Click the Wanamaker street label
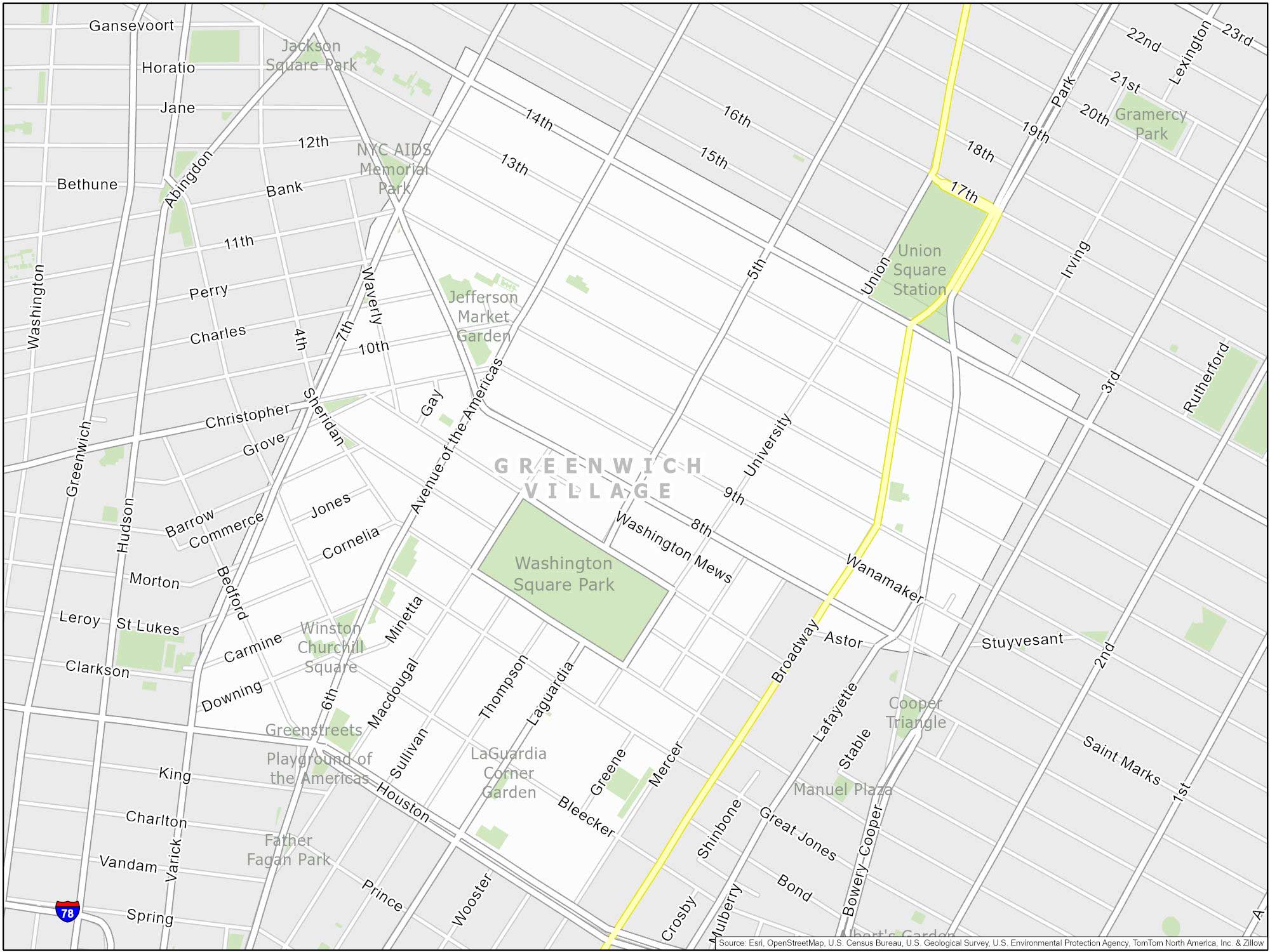Image resolution: width=1270 pixels, height=952 pixels. pyautogui.click(x=884, y=578)
